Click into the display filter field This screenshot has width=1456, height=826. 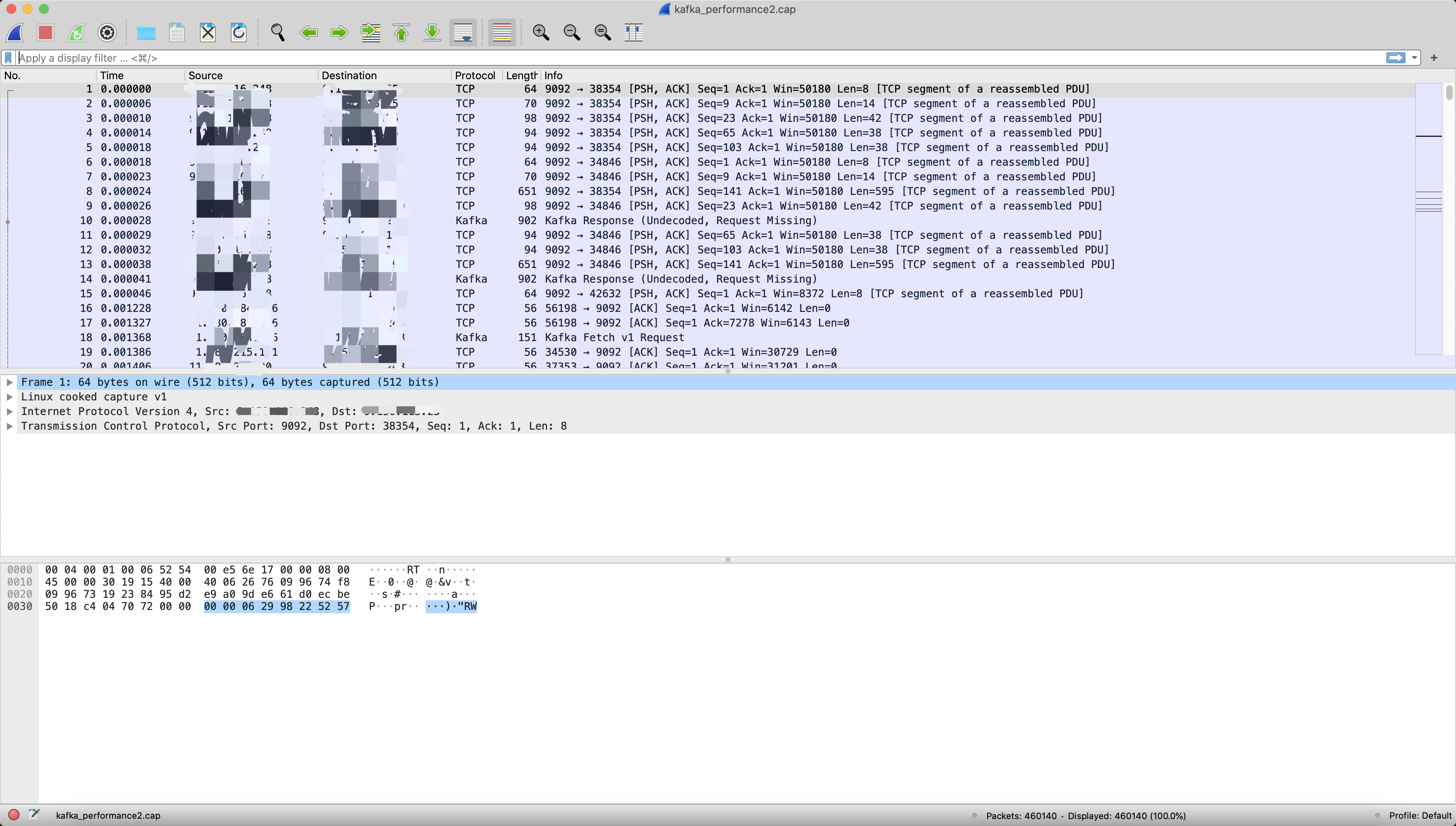(681, 58)
